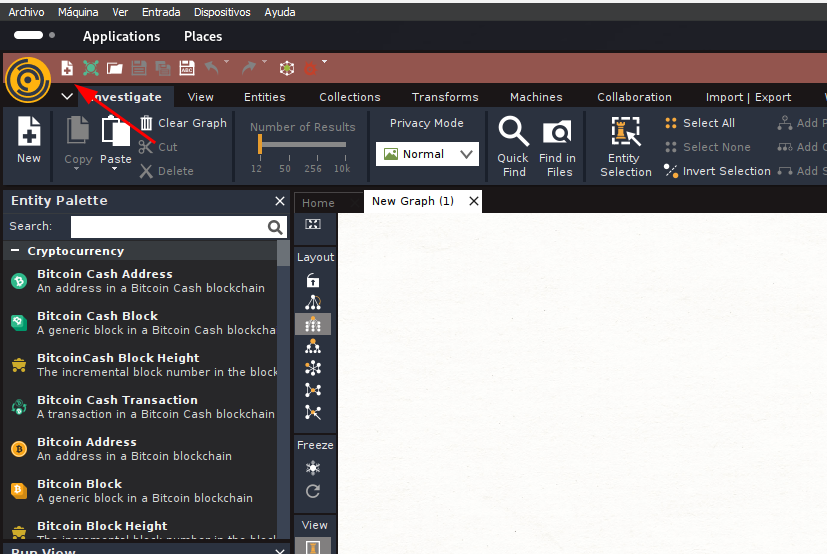Toggle the layout lock icon under Layout
The width and height of the screenshot is (827, 554).
(313, 280)
